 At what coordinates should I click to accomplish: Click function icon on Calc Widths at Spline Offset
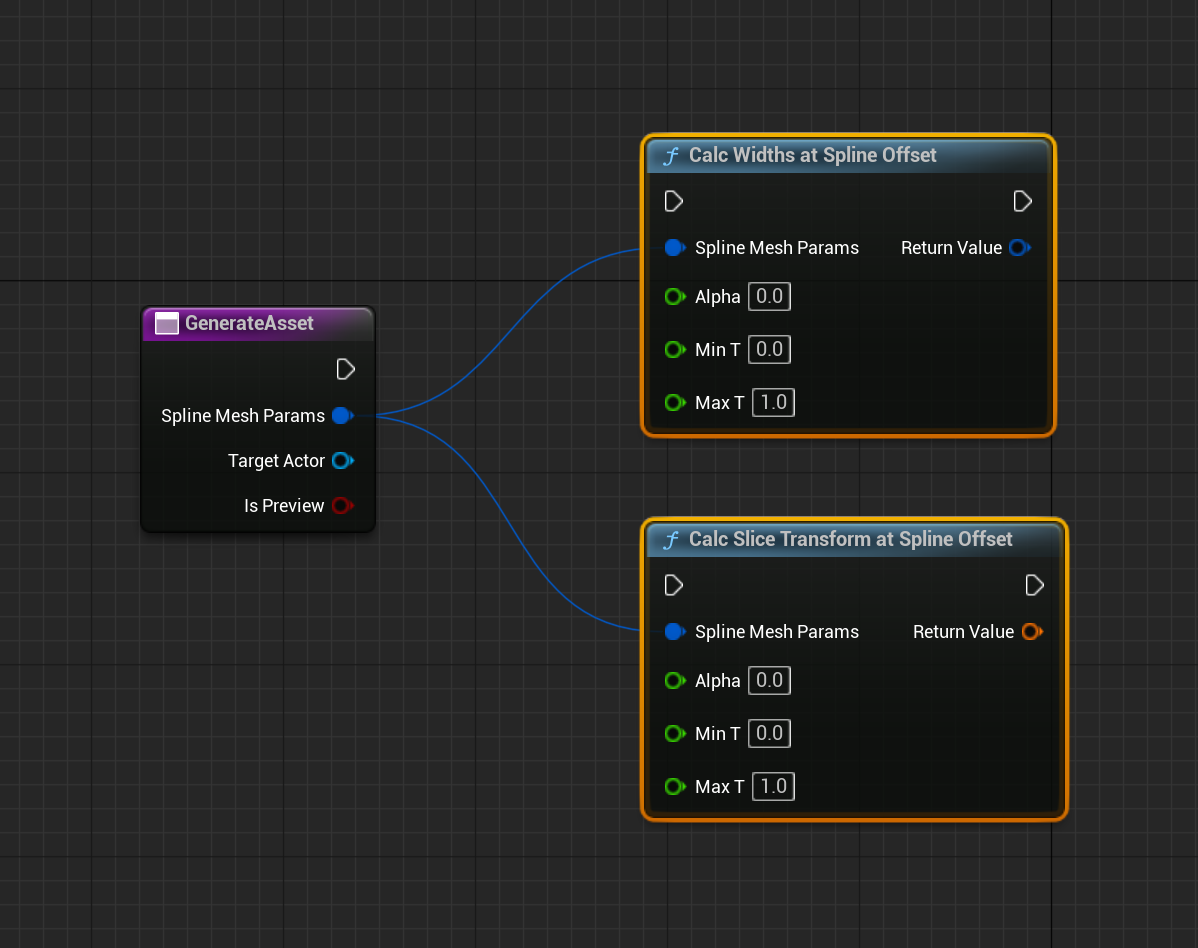pos(671,156)
